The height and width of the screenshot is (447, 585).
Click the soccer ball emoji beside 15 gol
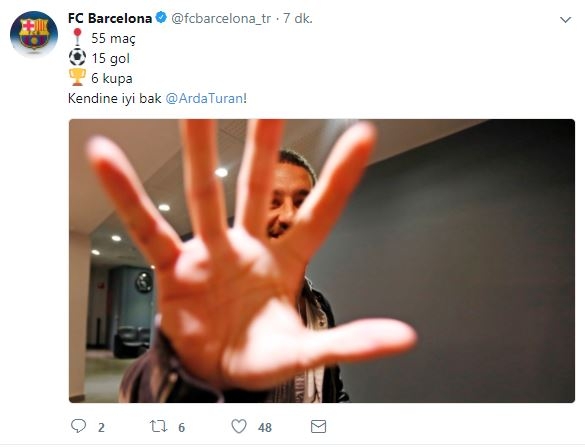coord(78,57)
